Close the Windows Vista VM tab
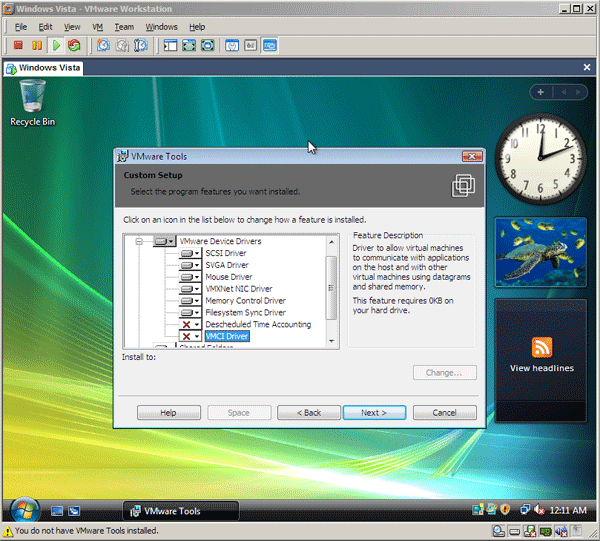Screen dimensions: 600x541 tap(587, 67)
